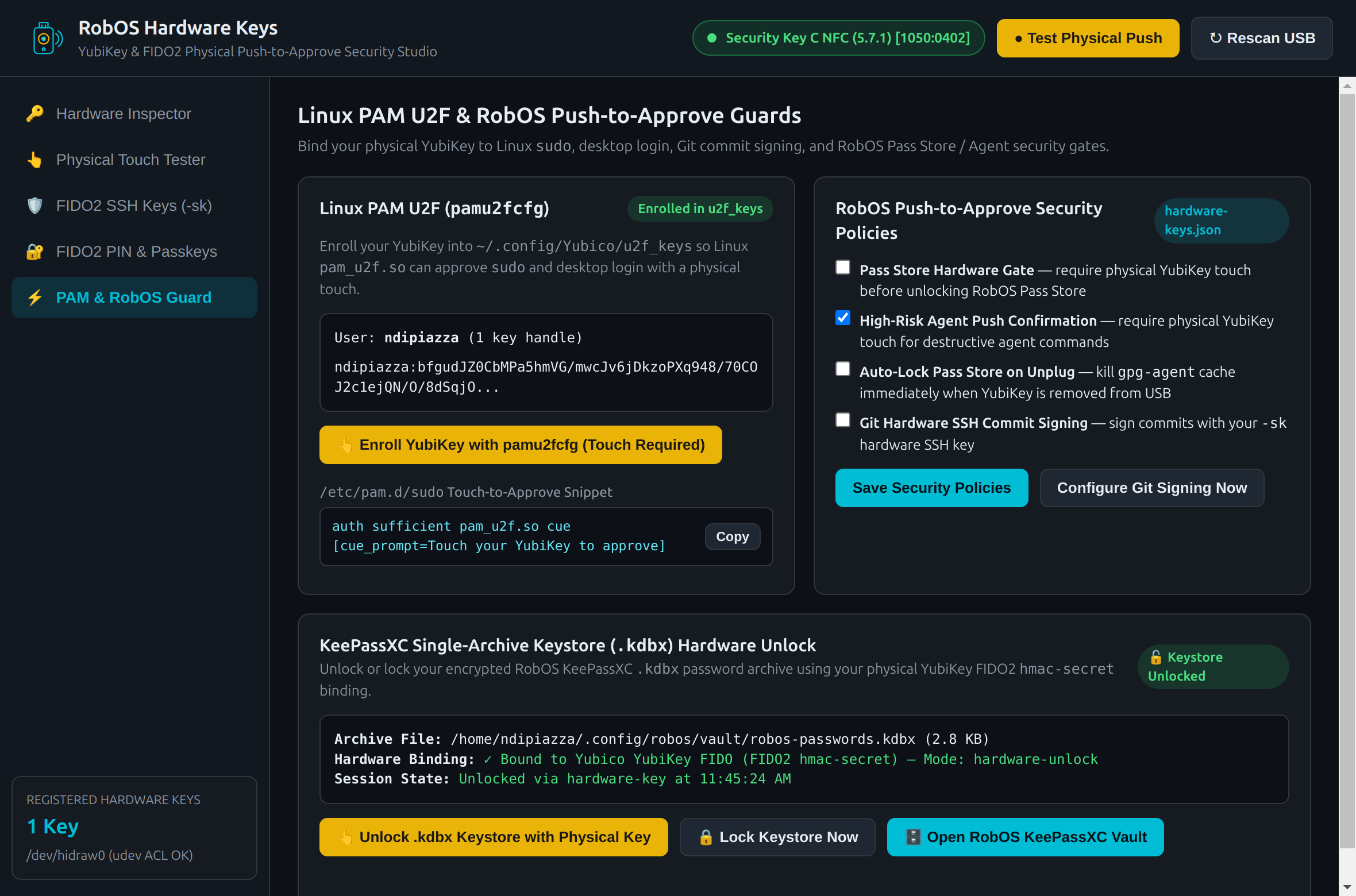Tick the Git Hardware SSH Commit Signing checkbox

pos(843,420)
